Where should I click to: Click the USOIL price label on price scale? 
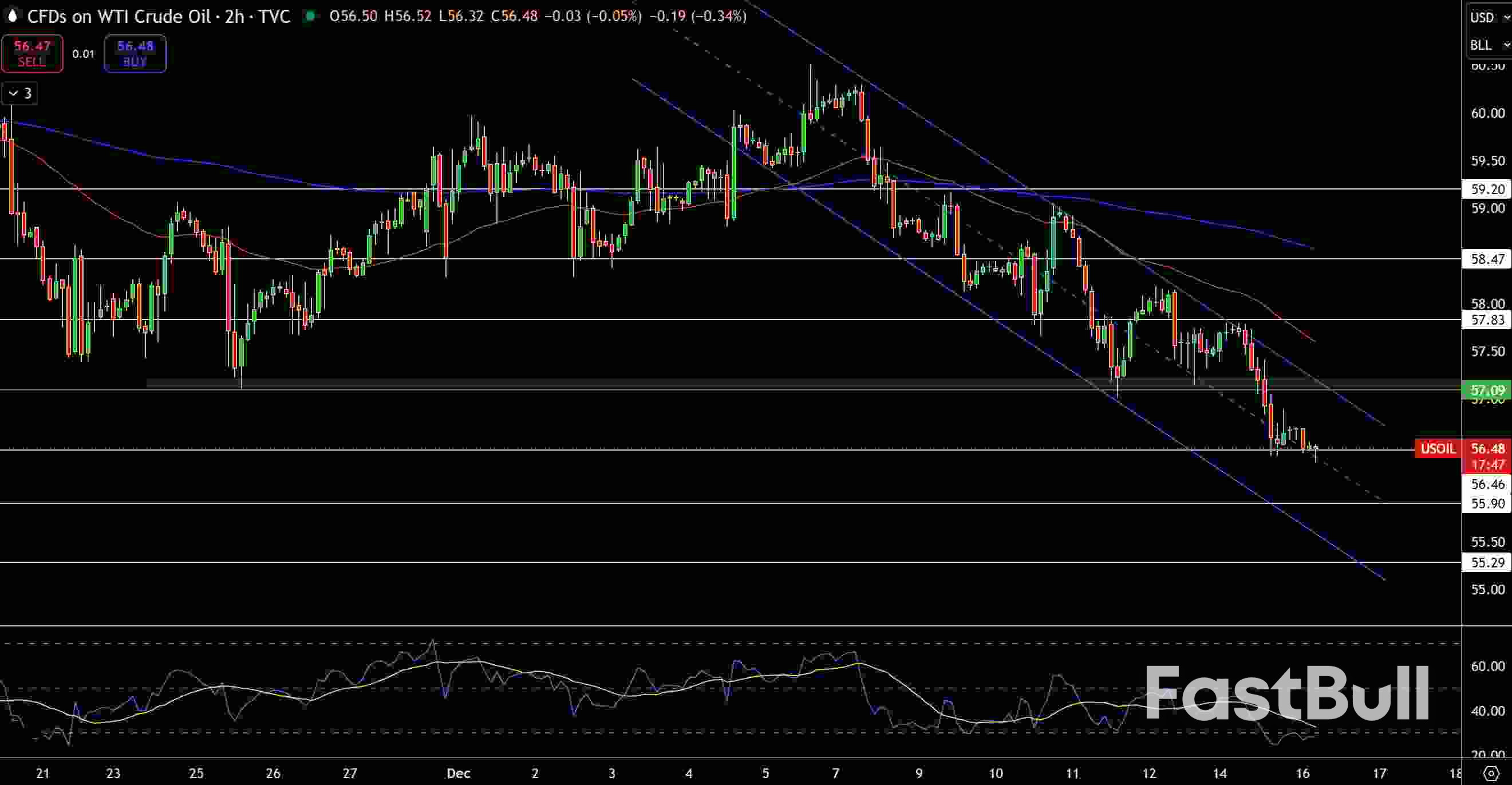[1438, 448]
